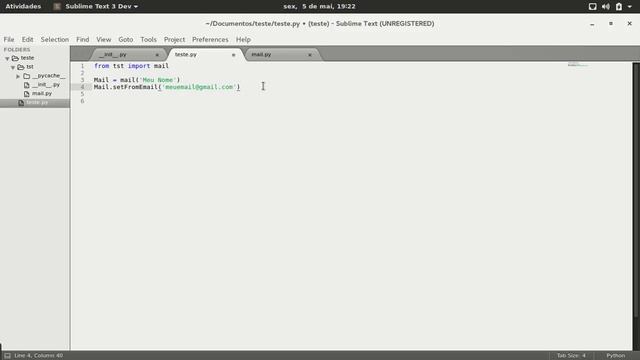Screen dimensions: 640x360
Task: Open the View menu
Action: click(104, 40)
